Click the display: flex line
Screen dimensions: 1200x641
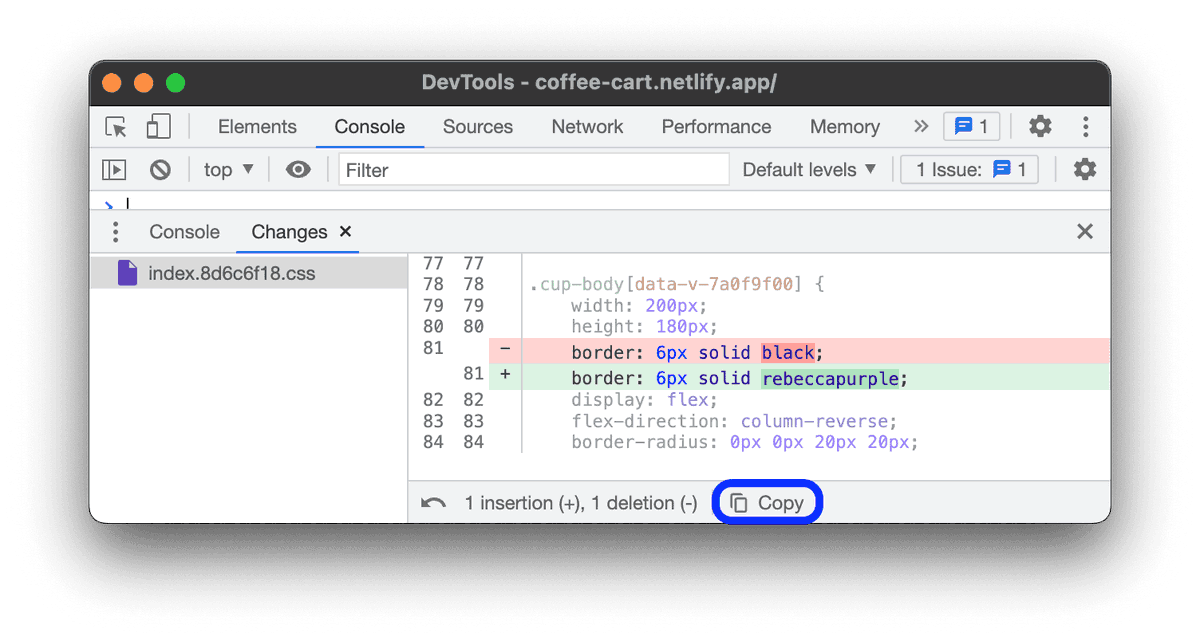644,400
